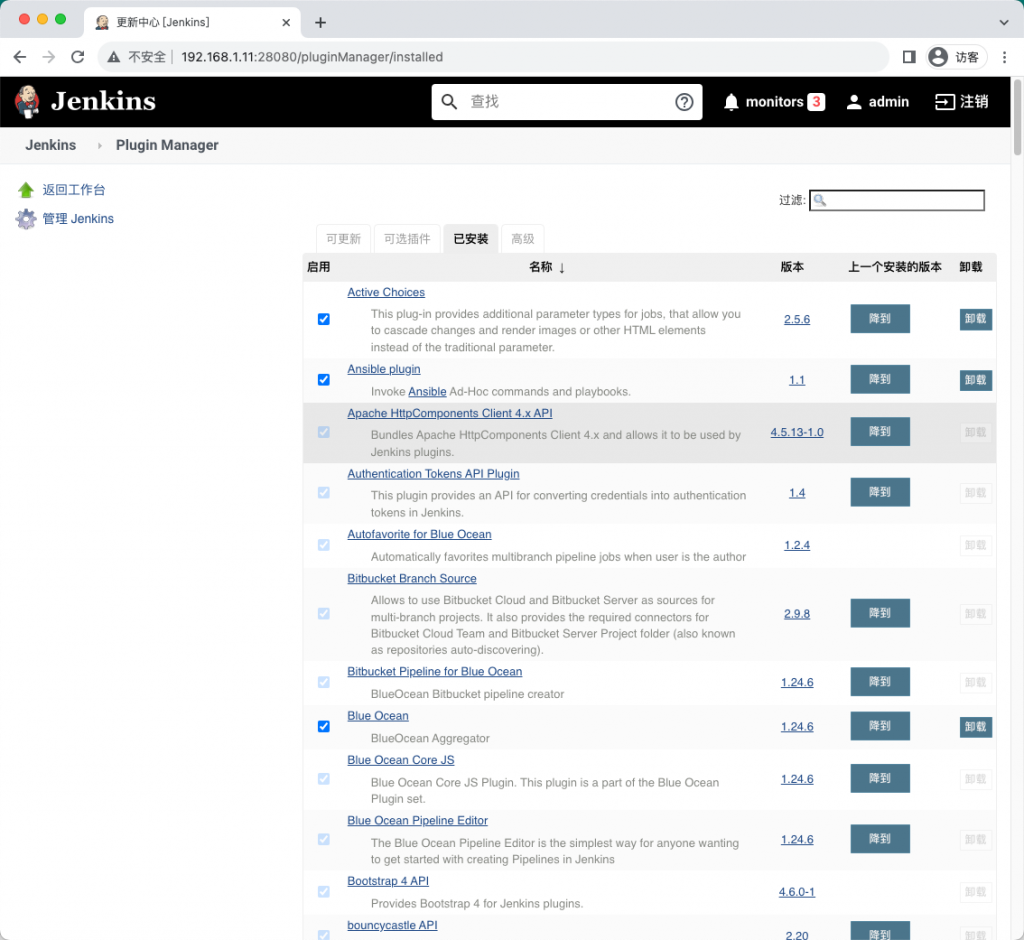This screenshot has width=1024, height=940.
Task: Click Plugin Manager breadcrumb
Action: [167, 146]
